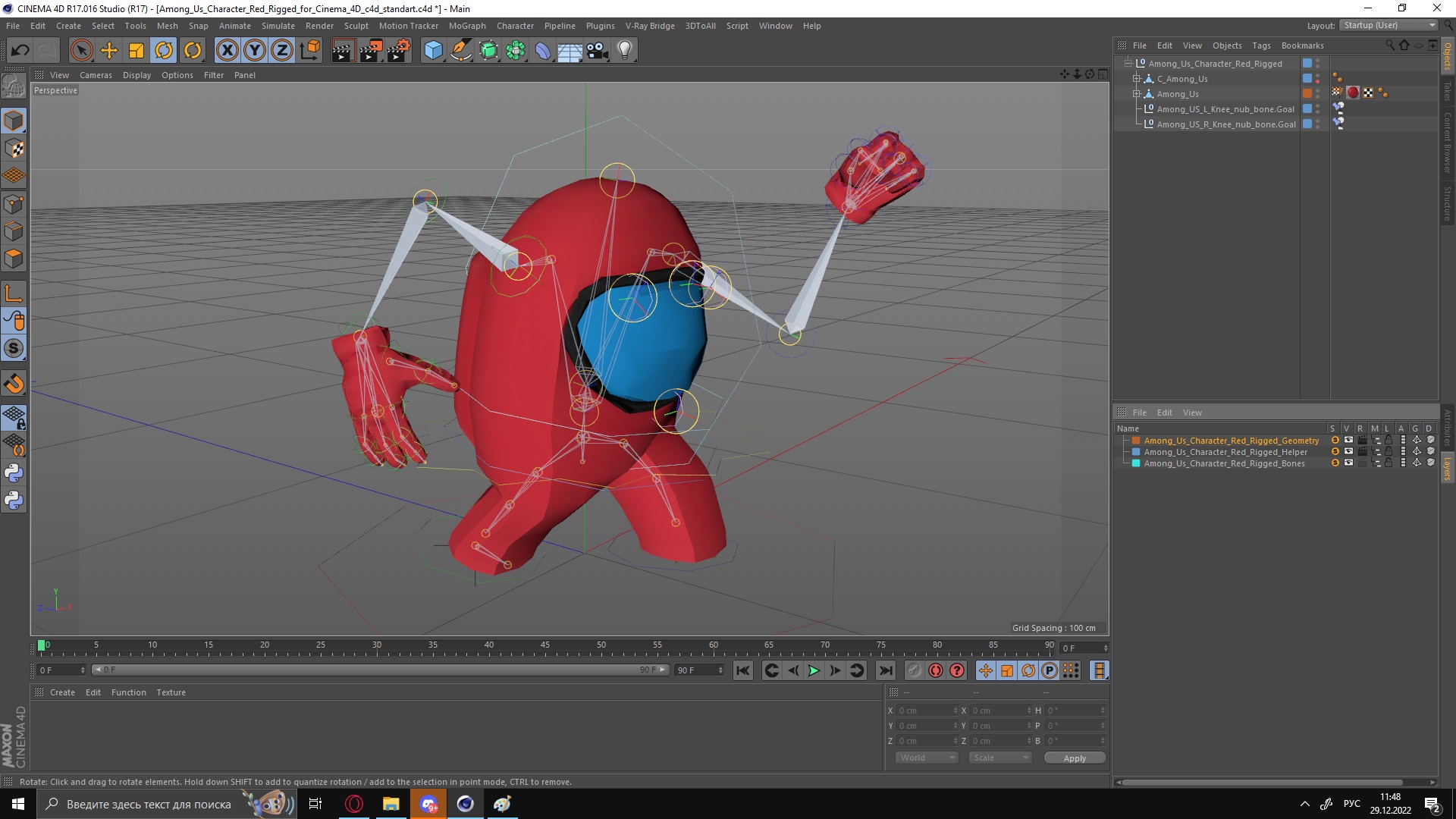Viewport: 1456px width, 819px height.
Task: Open the MoGraph menu
Action: (x=467, y=26)
